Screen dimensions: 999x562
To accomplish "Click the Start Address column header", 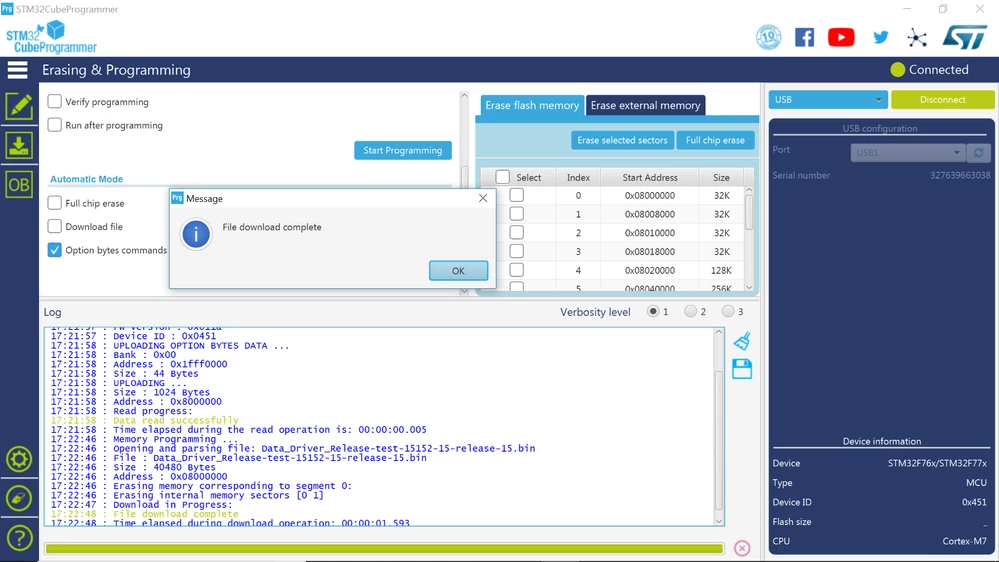I will [x=649, y=177].
